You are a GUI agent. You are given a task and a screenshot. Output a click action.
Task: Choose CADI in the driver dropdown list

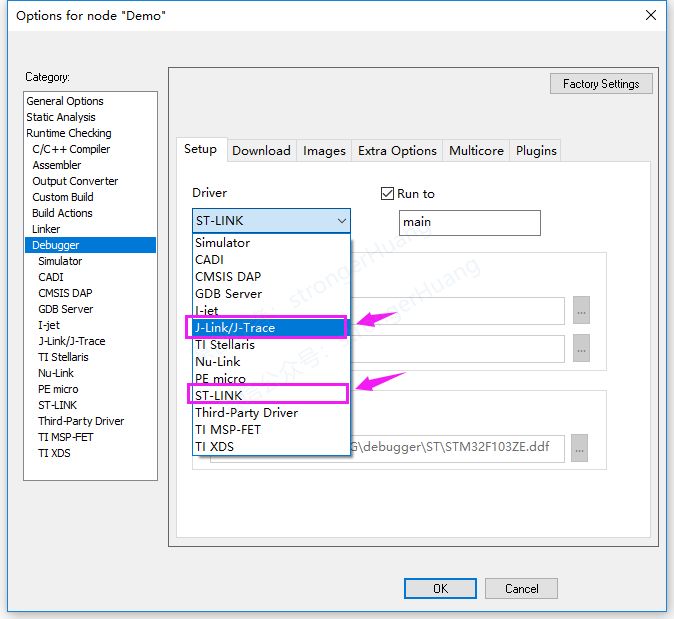tap(271, 260)
